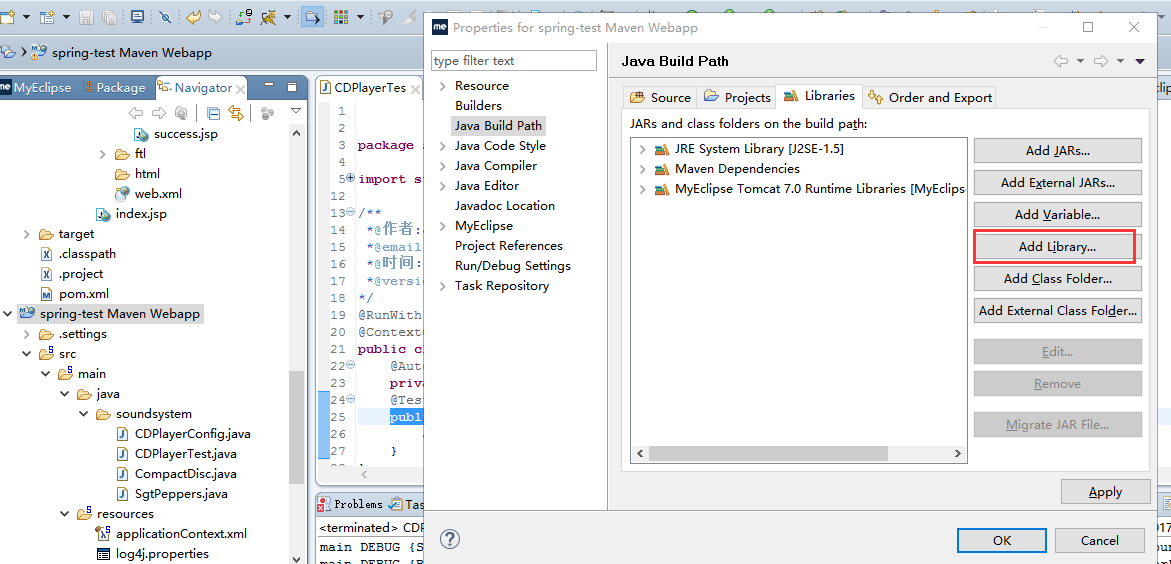Open the Package tab in left panel
The height and width of the screenshot is (564, 1171).
[114, 87]
